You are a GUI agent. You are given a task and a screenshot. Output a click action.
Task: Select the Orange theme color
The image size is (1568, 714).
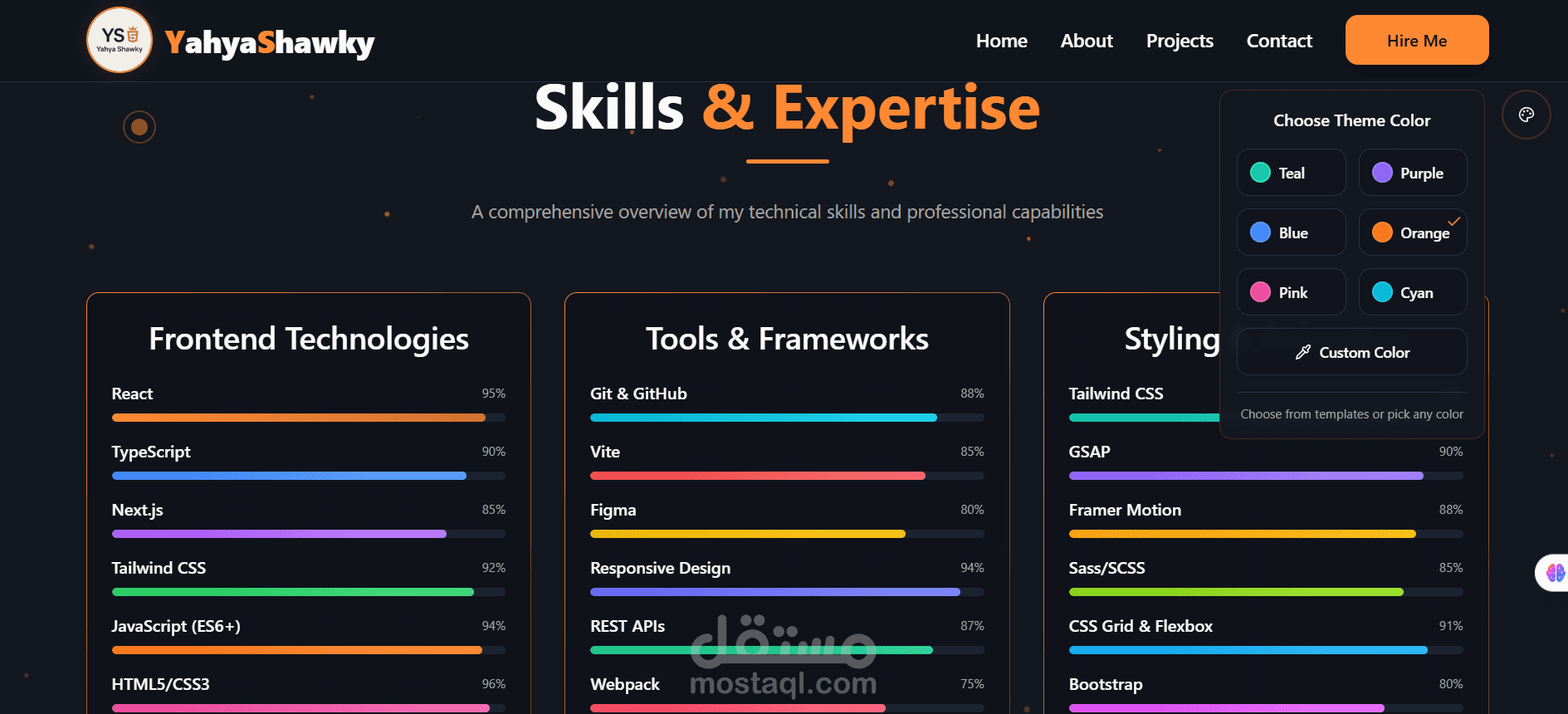(1413, 232)
